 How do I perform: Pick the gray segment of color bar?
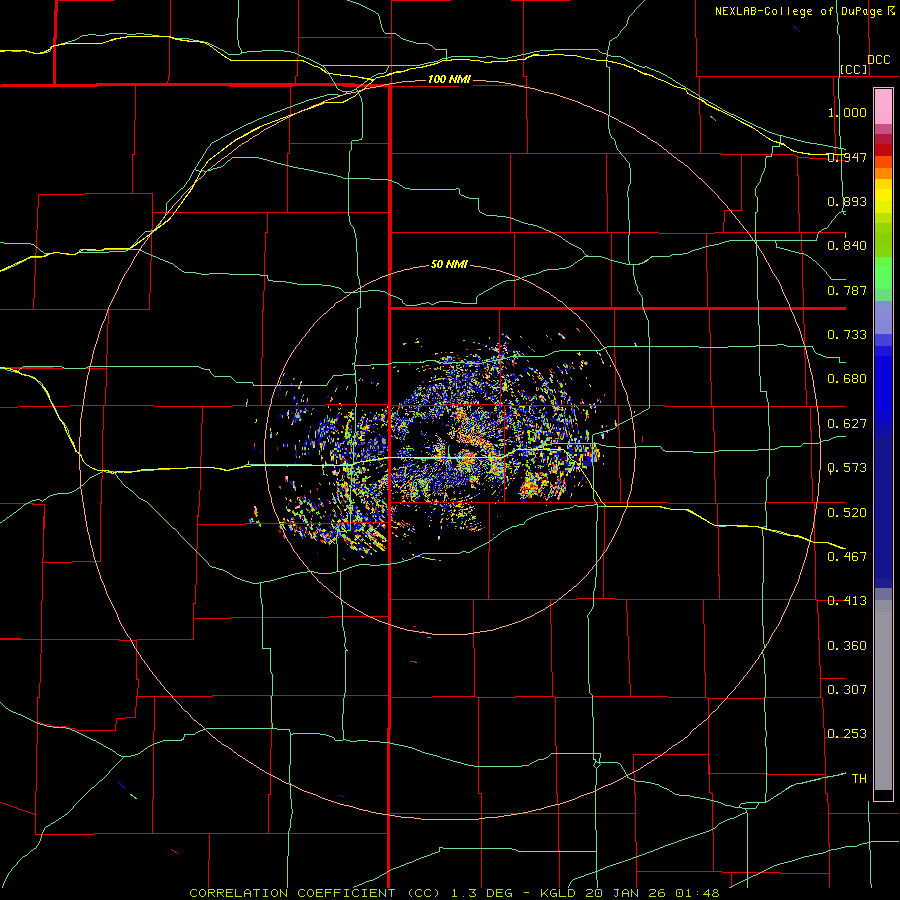pos(883,695)
